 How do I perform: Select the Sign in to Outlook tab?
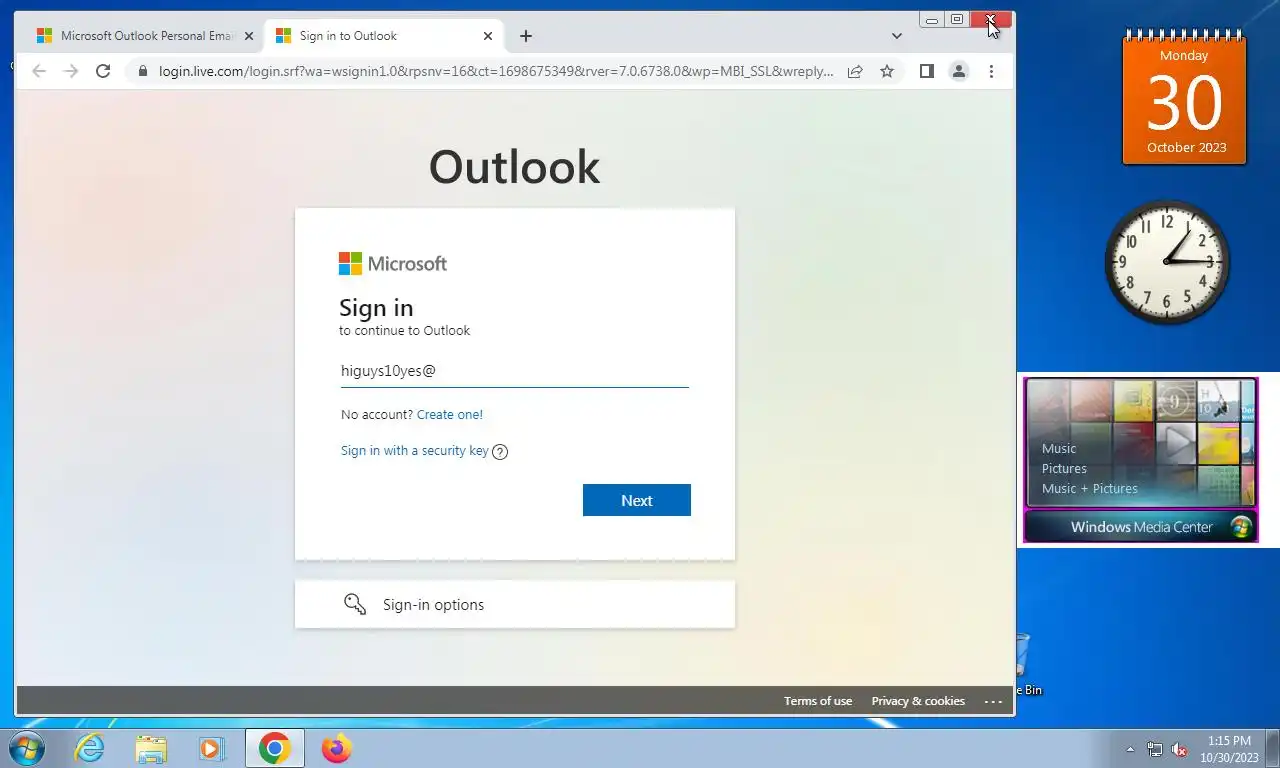[385, 36]
